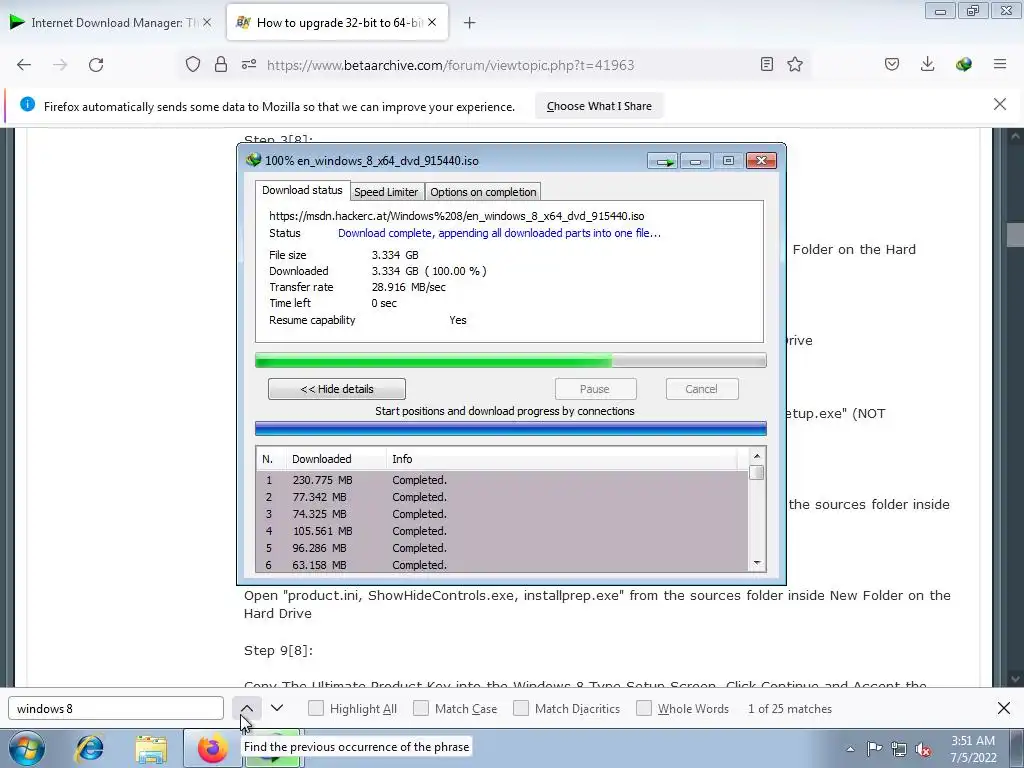This screenshot has height=768, width=1024.
Task: Reload the current page
Action: pyautogui.click(x=96, y=65)
